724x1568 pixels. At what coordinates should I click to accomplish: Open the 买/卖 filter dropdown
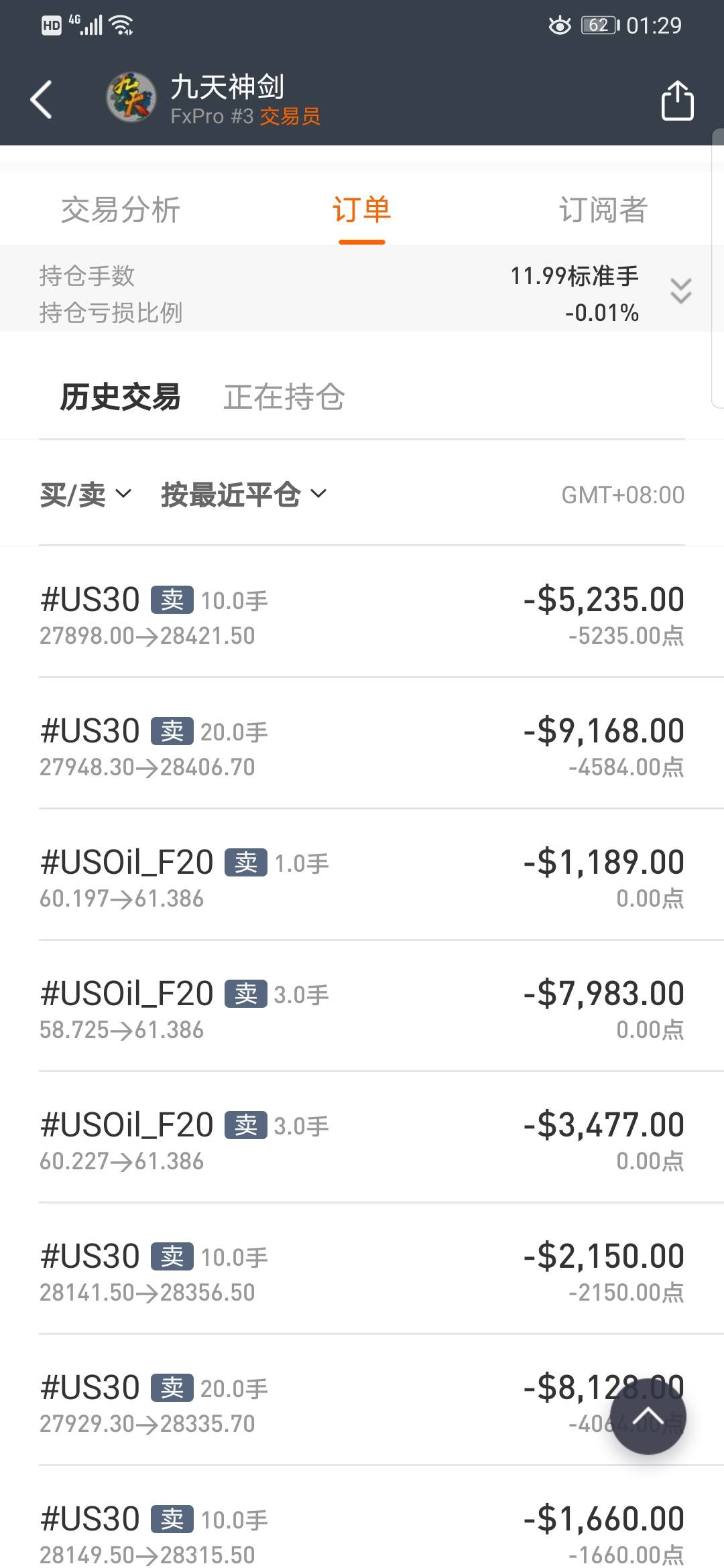point(85,495)
